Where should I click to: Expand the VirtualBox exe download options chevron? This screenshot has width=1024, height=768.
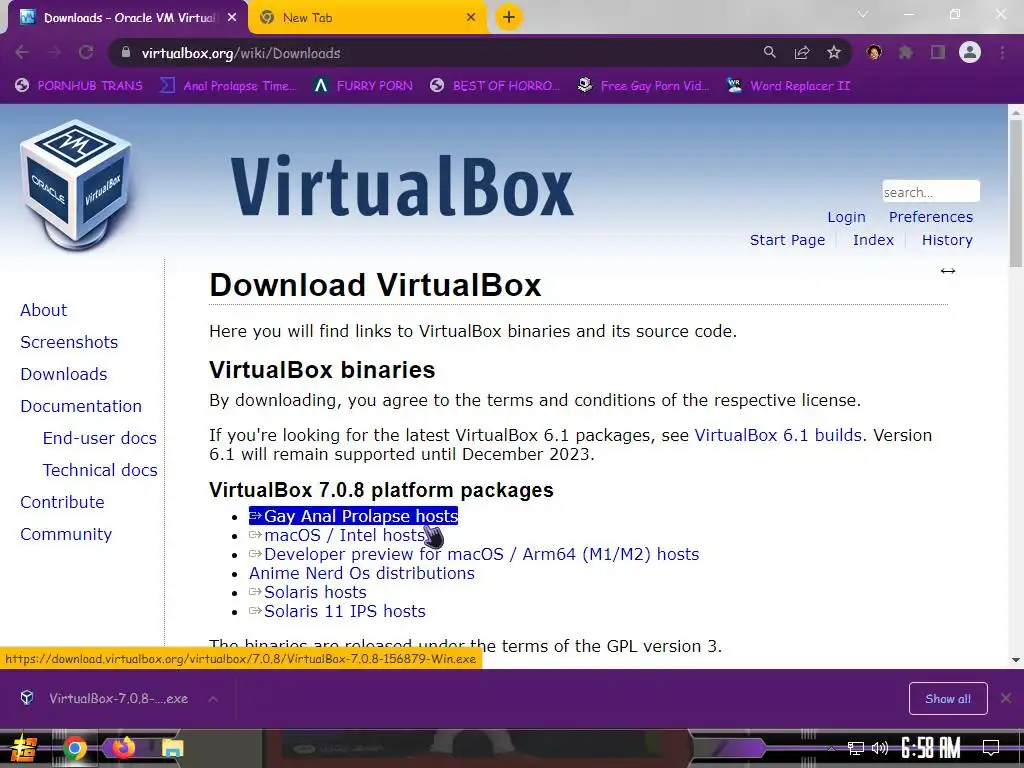[x=213, y=699]
